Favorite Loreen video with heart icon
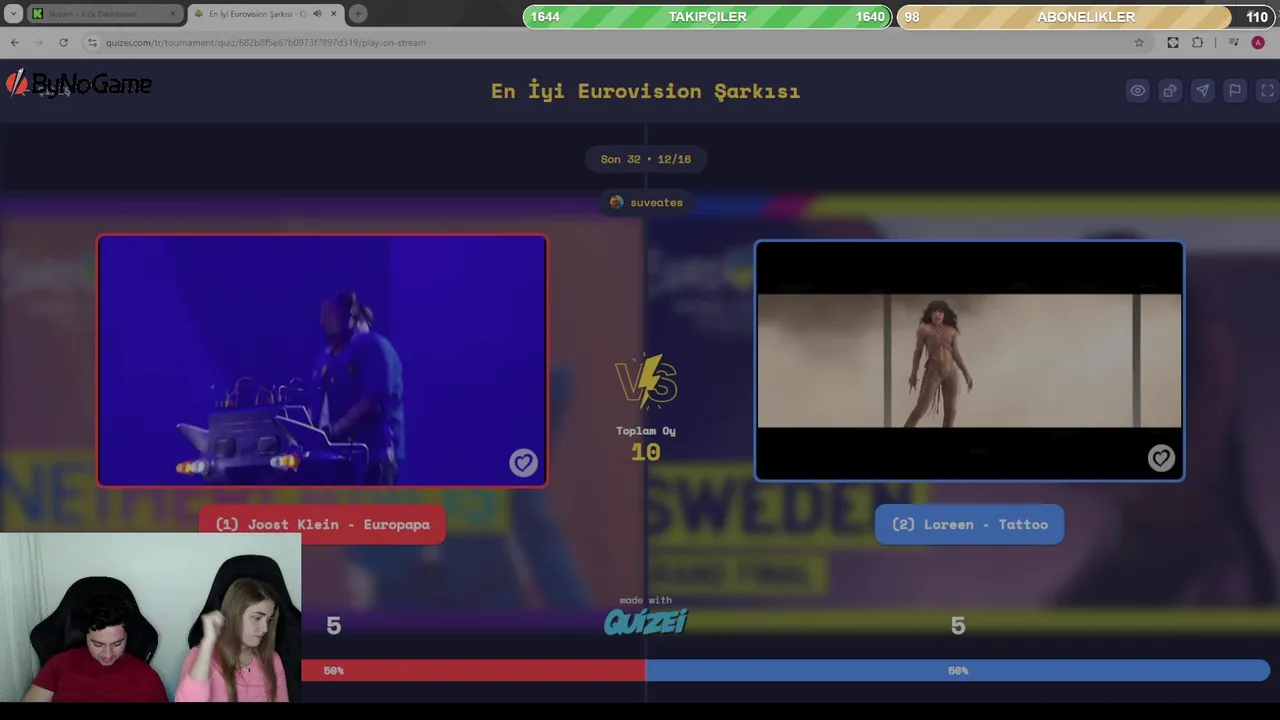The width and height of the screenshot is (1280, 720). (1160, 458)
